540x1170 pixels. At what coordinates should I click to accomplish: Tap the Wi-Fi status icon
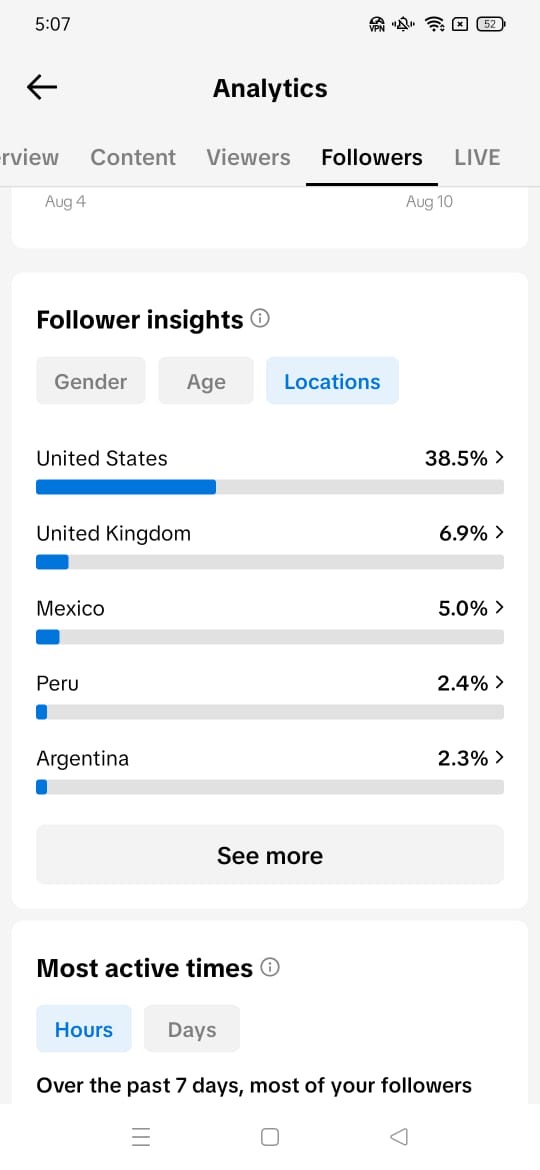pos(435,25)
